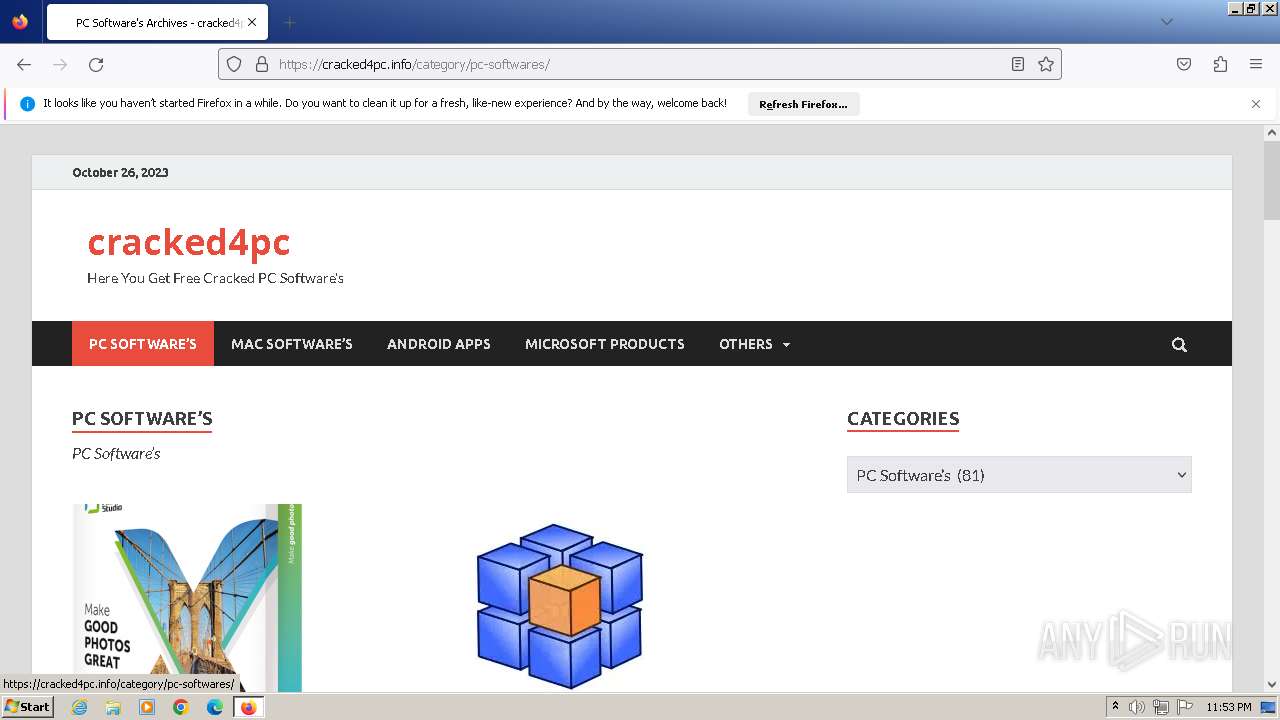
Task: Open a new tab with plus
Action: (x=289, y=22)
